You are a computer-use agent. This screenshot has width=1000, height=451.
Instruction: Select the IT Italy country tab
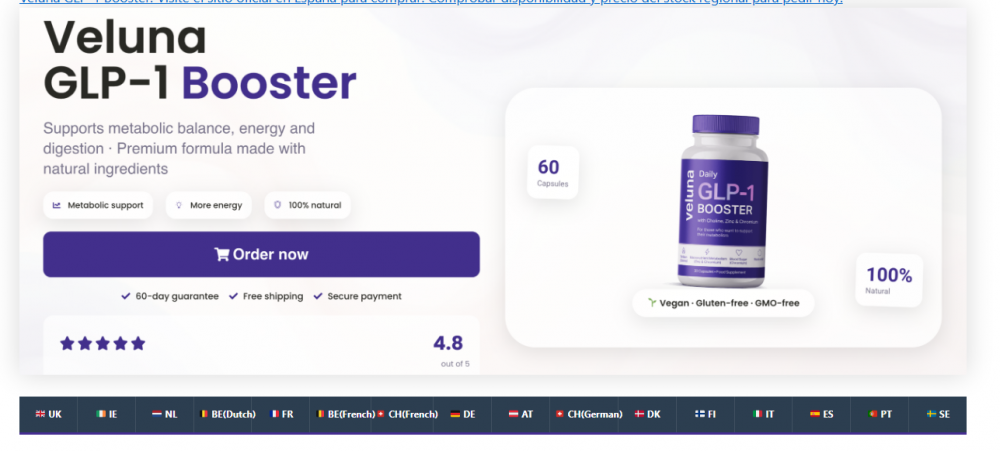pos(763,415)
